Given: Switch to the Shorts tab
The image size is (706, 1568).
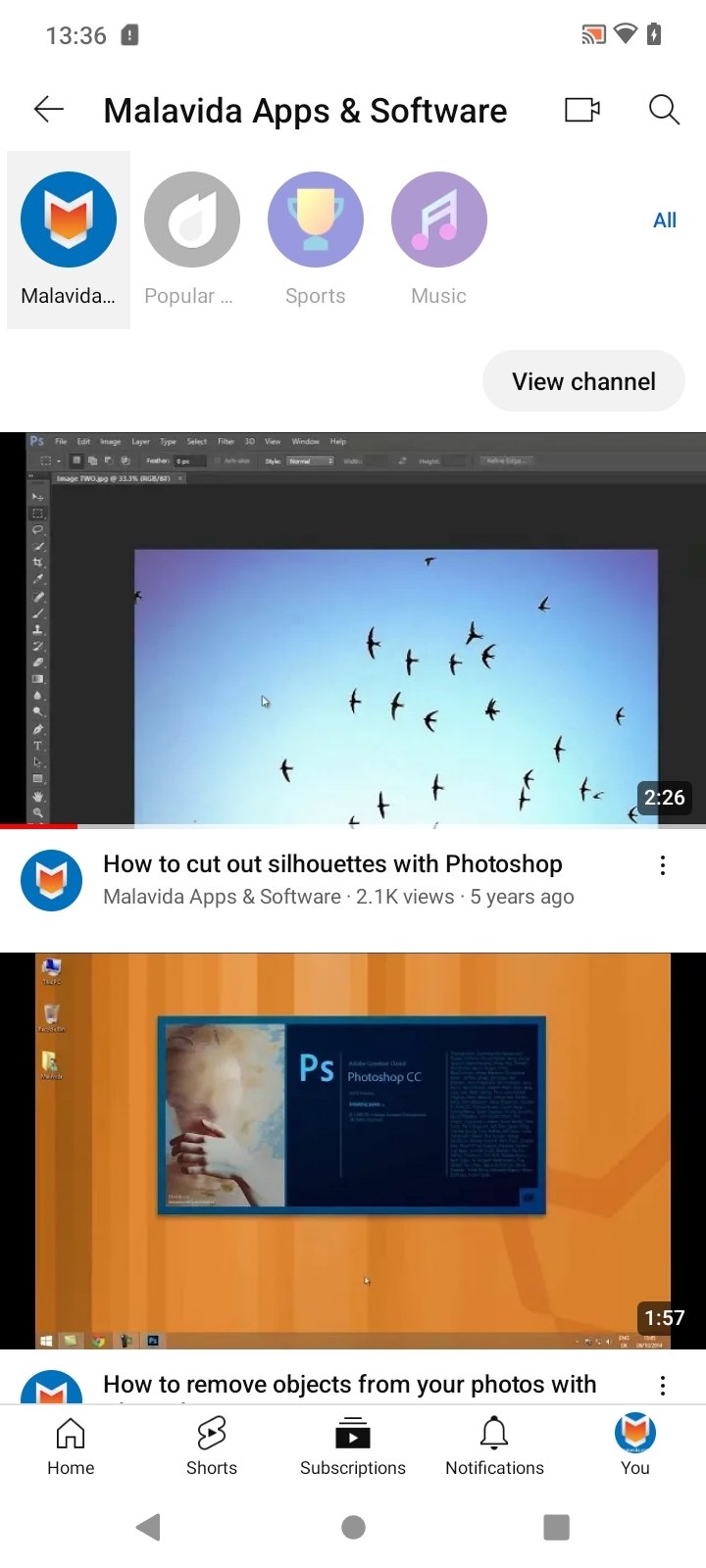Looking at the screenshot, I should (212, 1445).
